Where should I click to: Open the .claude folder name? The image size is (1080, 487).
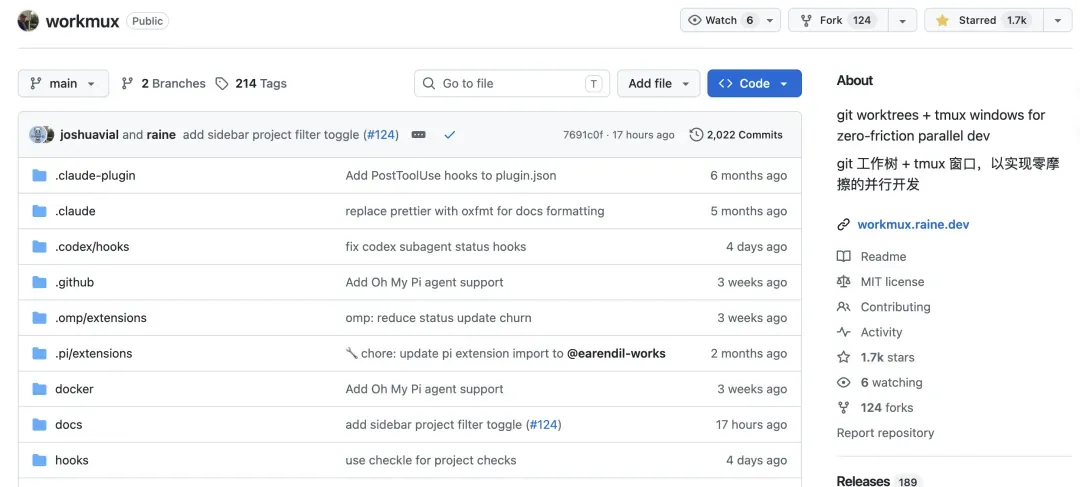(x=75, y=211)
